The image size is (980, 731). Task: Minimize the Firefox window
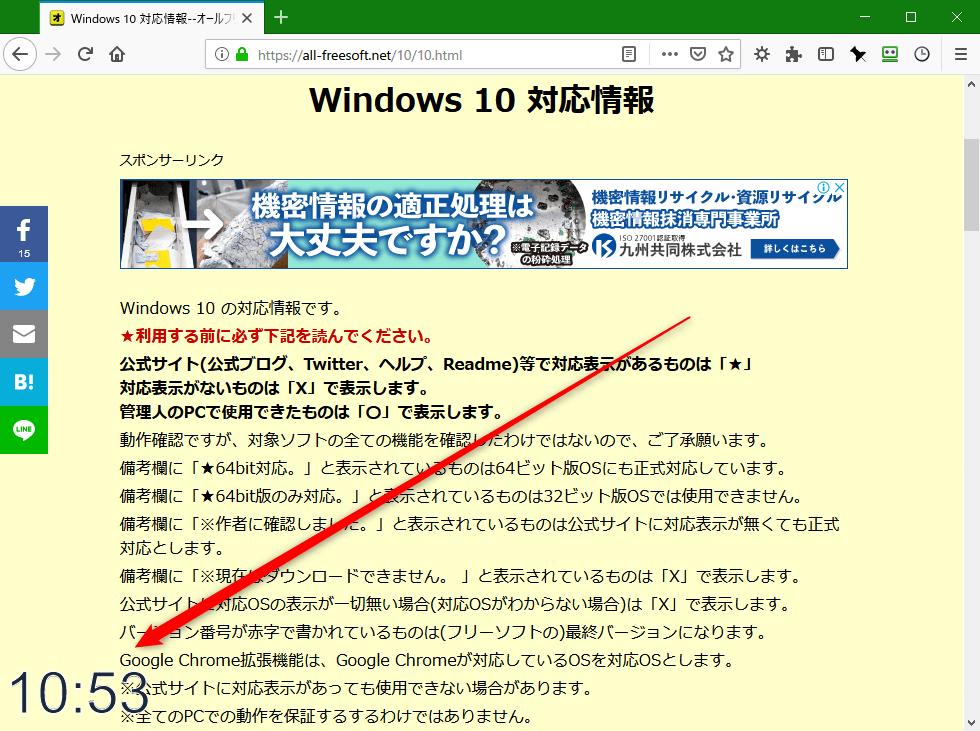click(865, 17)
